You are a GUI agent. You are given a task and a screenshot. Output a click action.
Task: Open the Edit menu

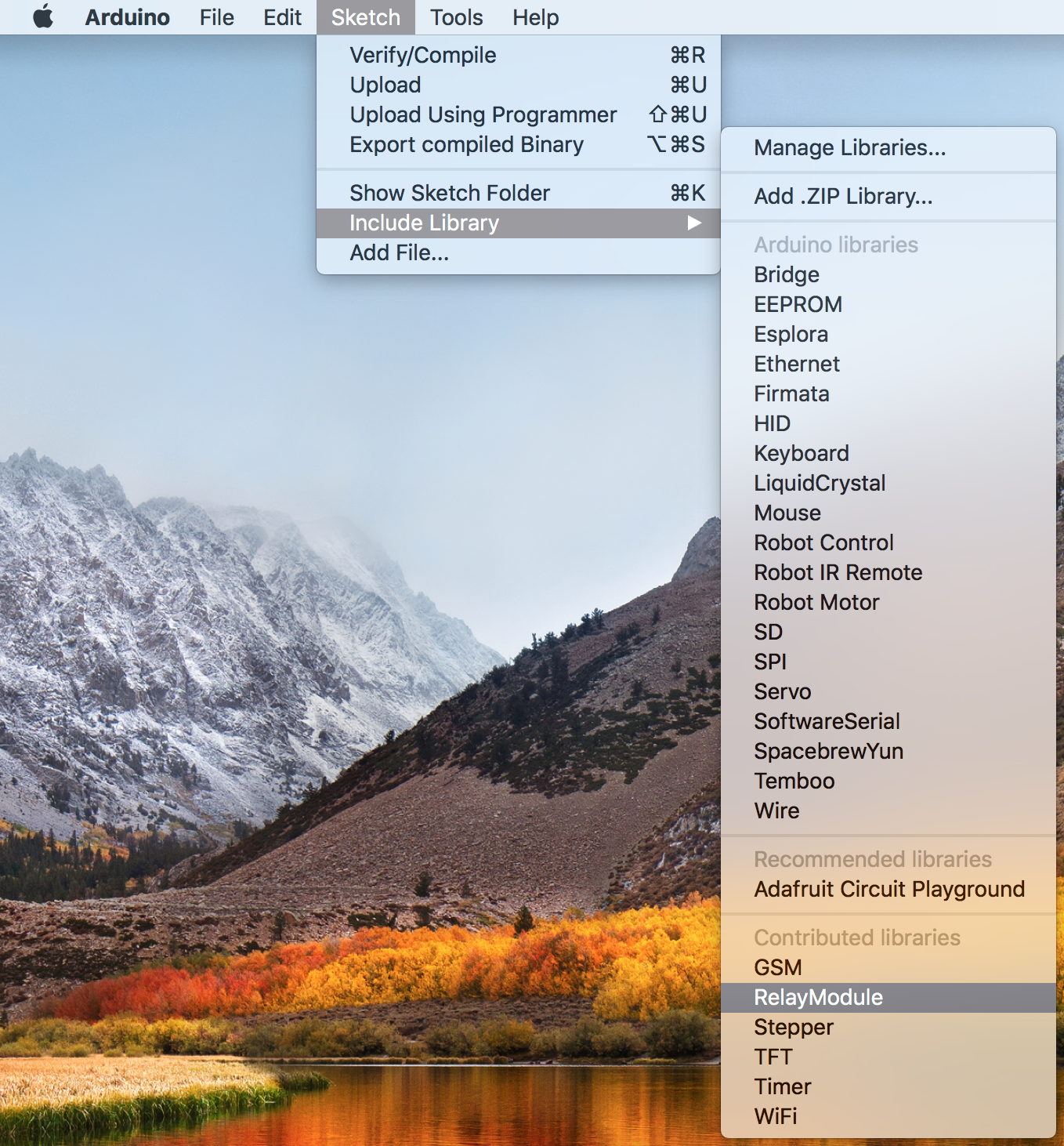coord(282,16)
